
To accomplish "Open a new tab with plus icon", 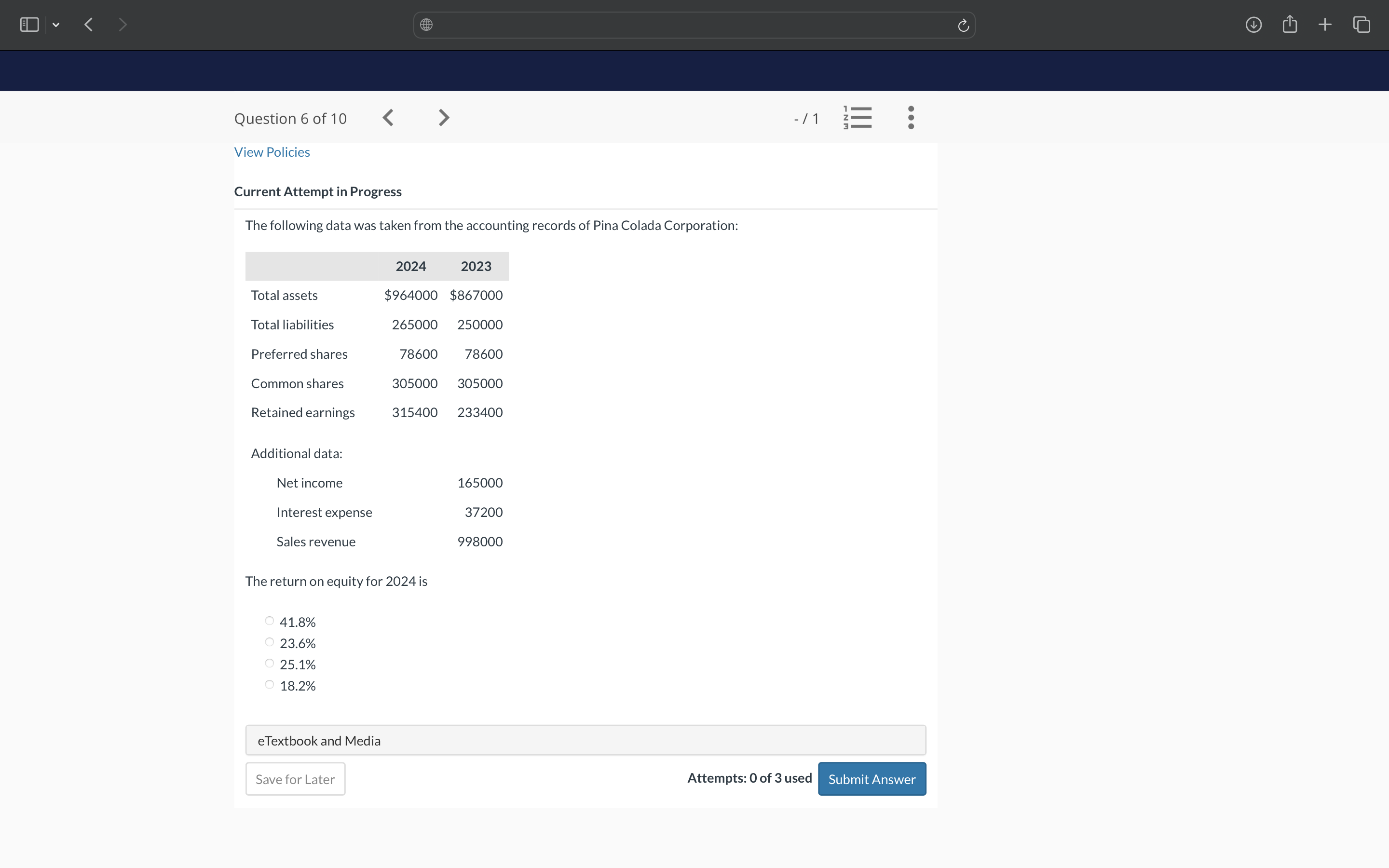I will coord(1325,25).
